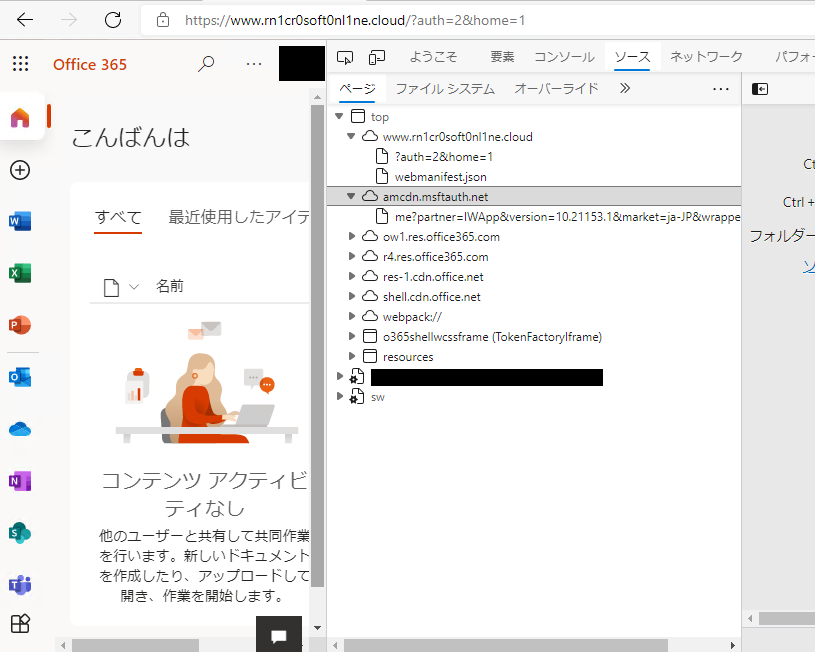Toggle device emulation in DevTools
This screenshot has height=652, width=815.
377,57
